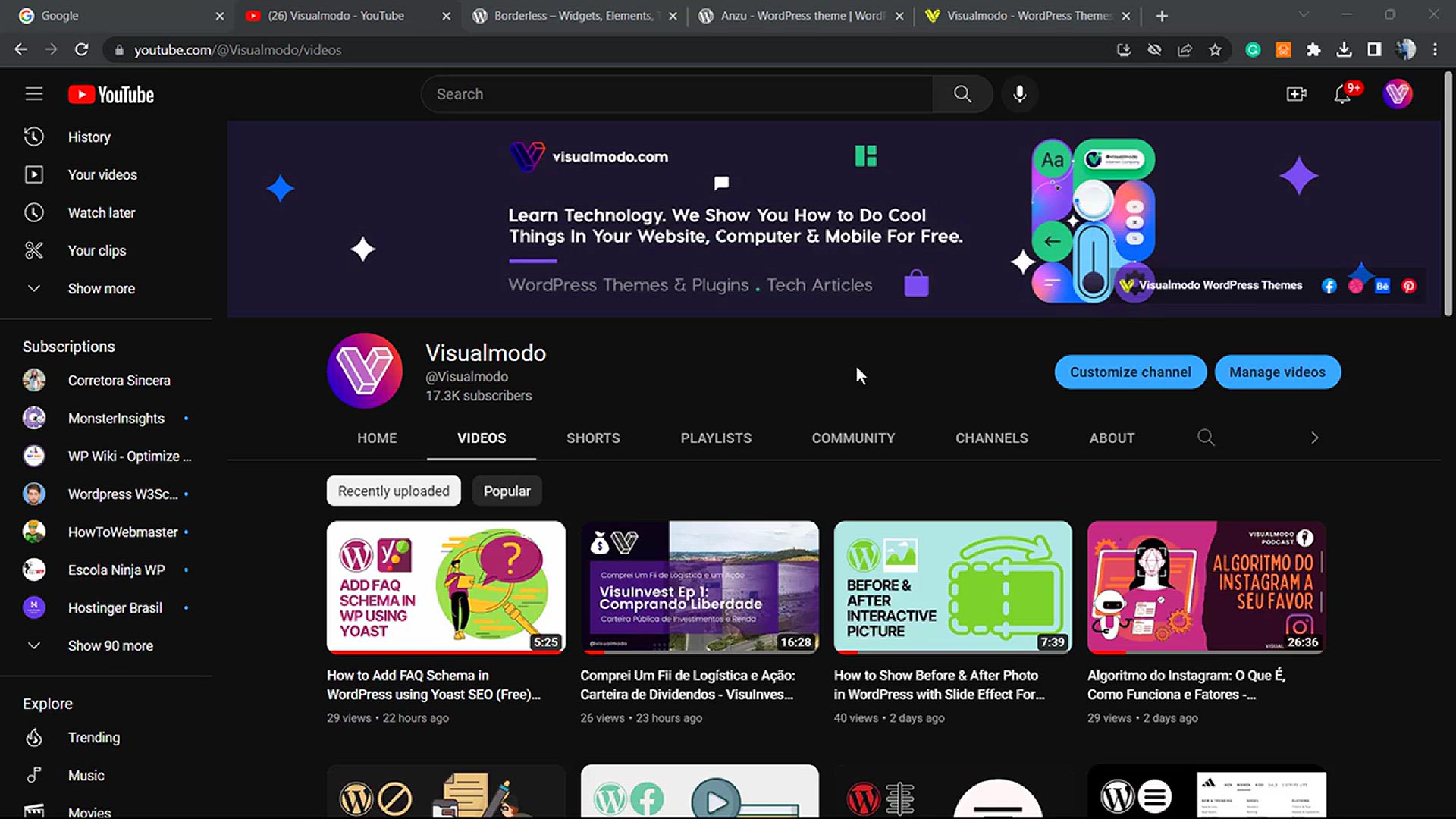Click the share page icon in address bar

coord(1185,50)
